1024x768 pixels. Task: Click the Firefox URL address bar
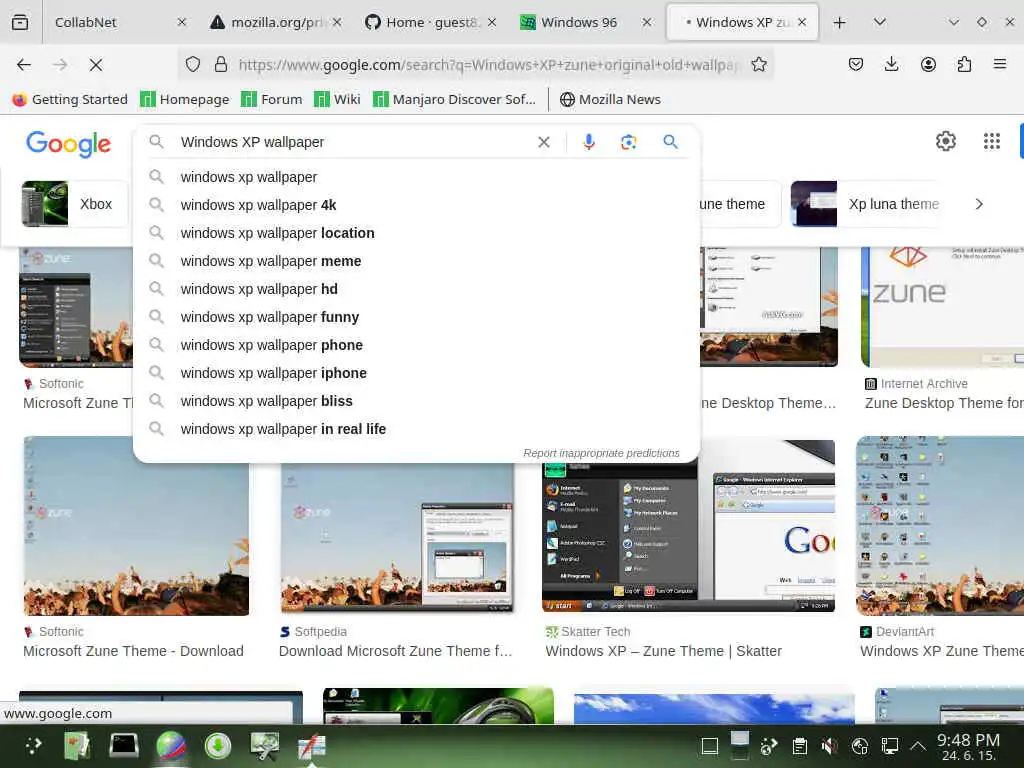tap(490, 64)
